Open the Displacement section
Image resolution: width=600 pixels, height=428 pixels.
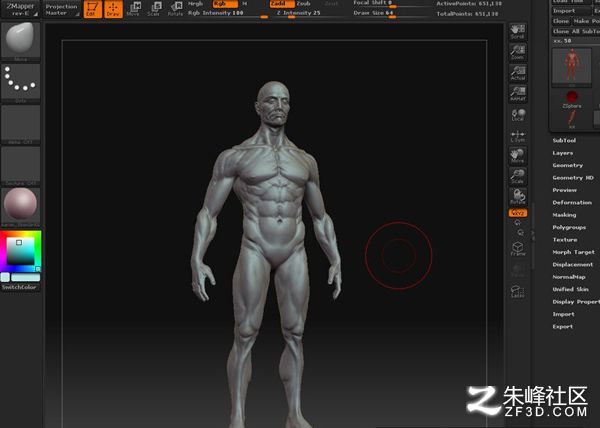pyautogui.click(x=572, y=265)
